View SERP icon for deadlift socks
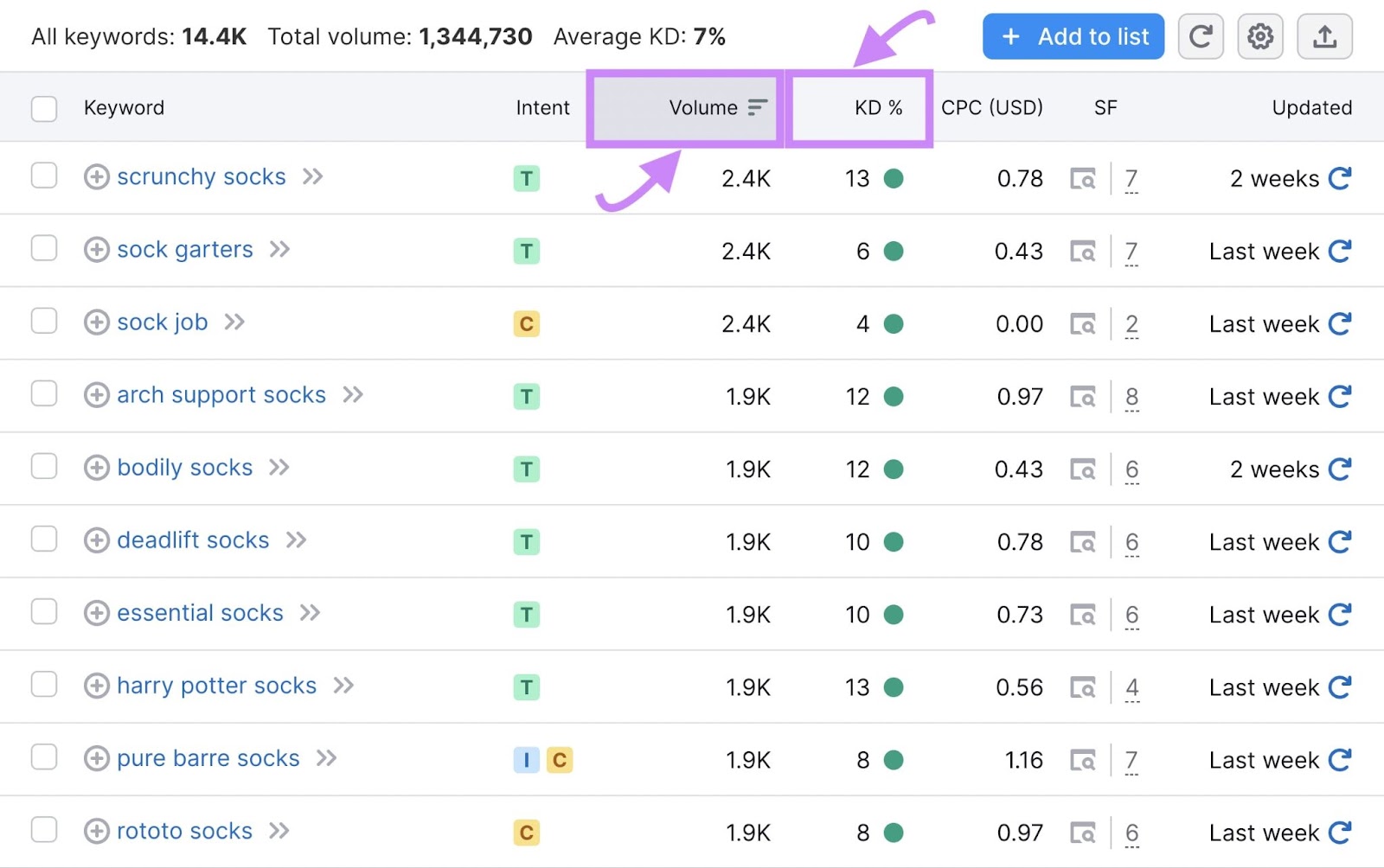The image size is (1384, 868). point(1083,542)
